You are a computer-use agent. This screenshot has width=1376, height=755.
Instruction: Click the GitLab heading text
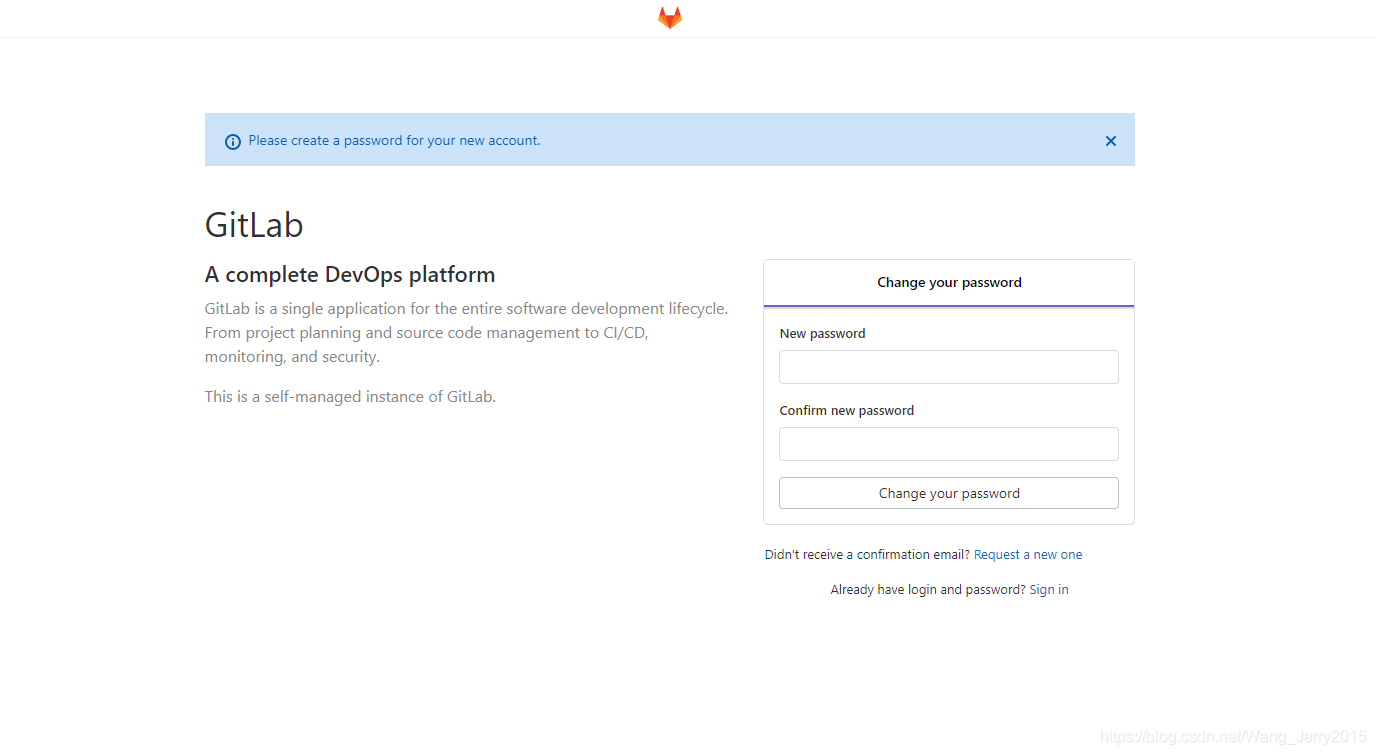(x=254, y=225)
